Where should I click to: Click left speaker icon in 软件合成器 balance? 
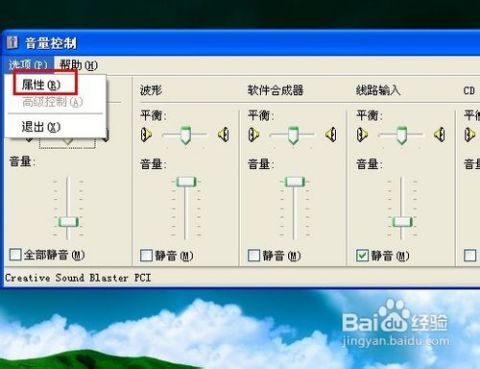254,134
